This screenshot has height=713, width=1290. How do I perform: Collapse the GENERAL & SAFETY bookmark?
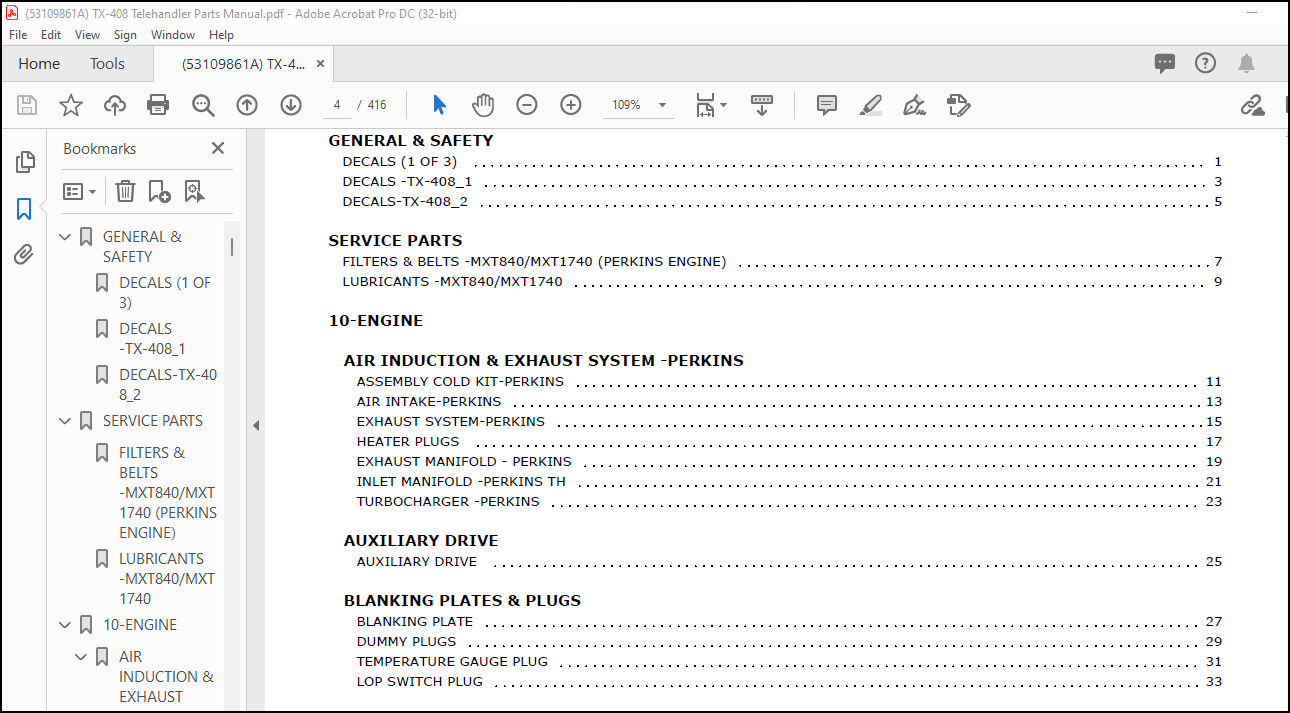[x=65, y=237]
